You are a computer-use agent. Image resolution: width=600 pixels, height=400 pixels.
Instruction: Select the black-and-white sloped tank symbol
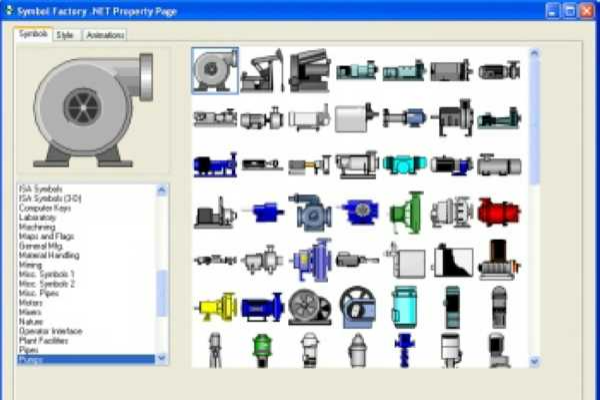click(452, 260)
